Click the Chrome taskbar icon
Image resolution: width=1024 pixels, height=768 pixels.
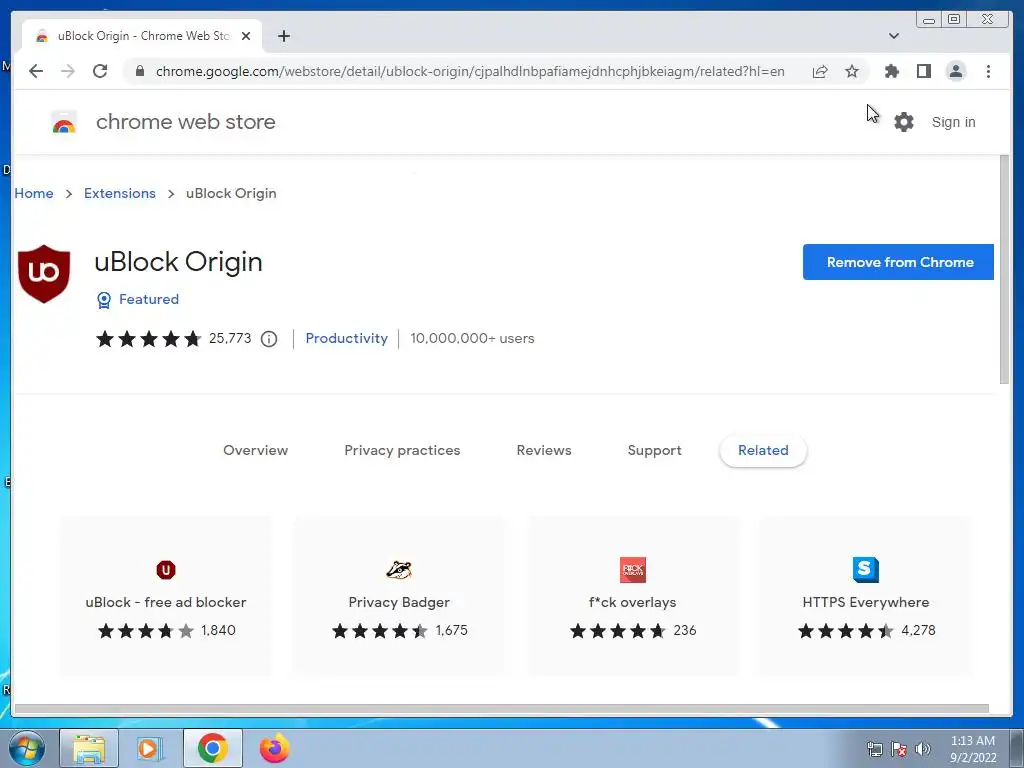pyautogui.click(x=213, y=748)
